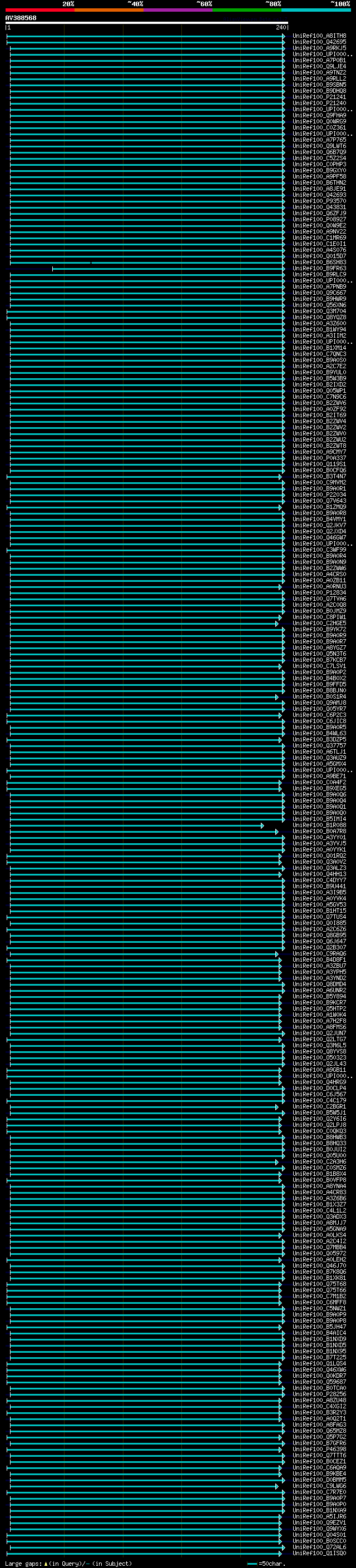The image size is (356, 1568).
Task: Select hit label UniRef100_P21240
Action: pyautogui.click(x=319, y=103)
